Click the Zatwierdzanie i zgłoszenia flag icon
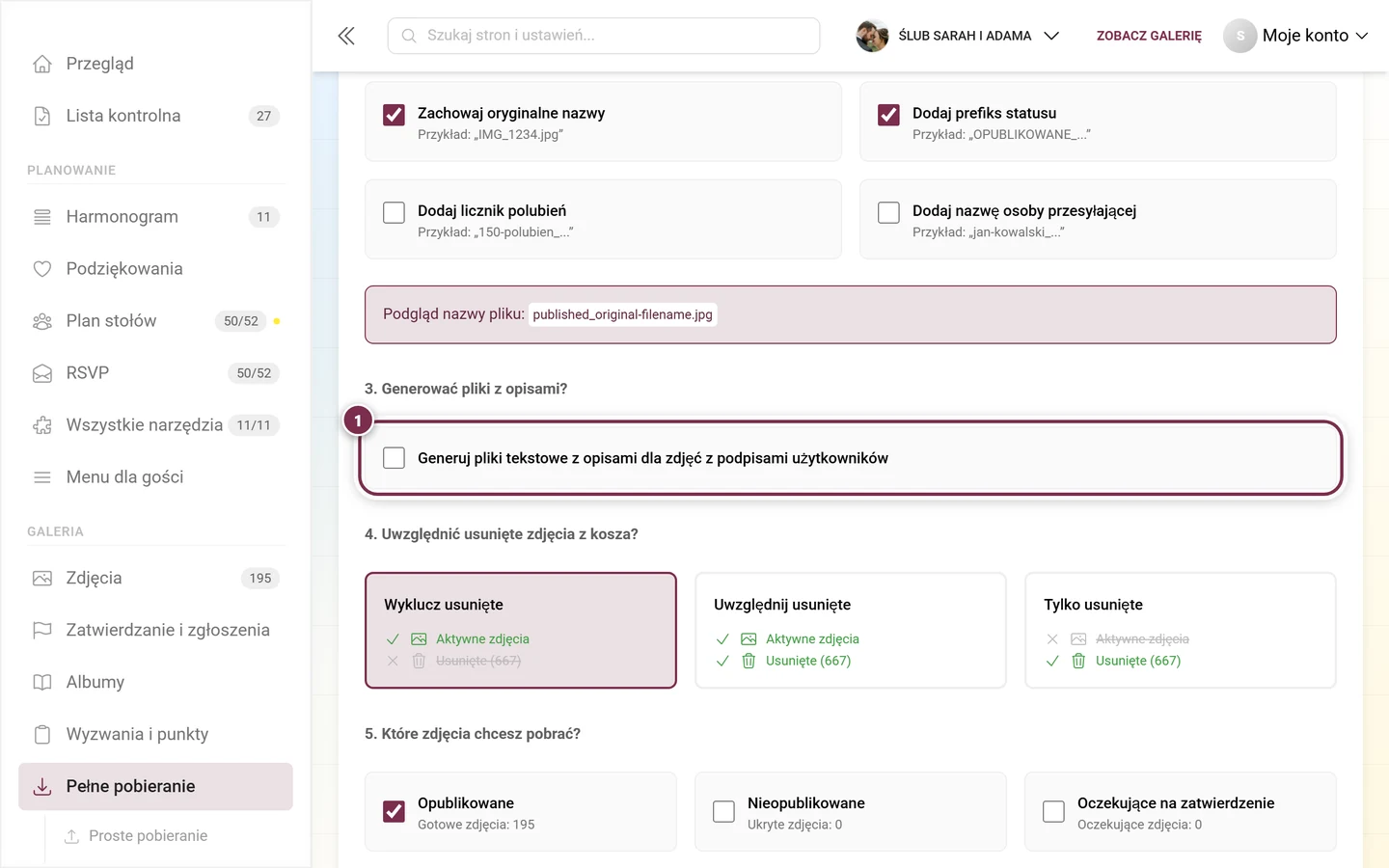Image resolution: width=1389 pixels, height=868 pixels. 42,630
